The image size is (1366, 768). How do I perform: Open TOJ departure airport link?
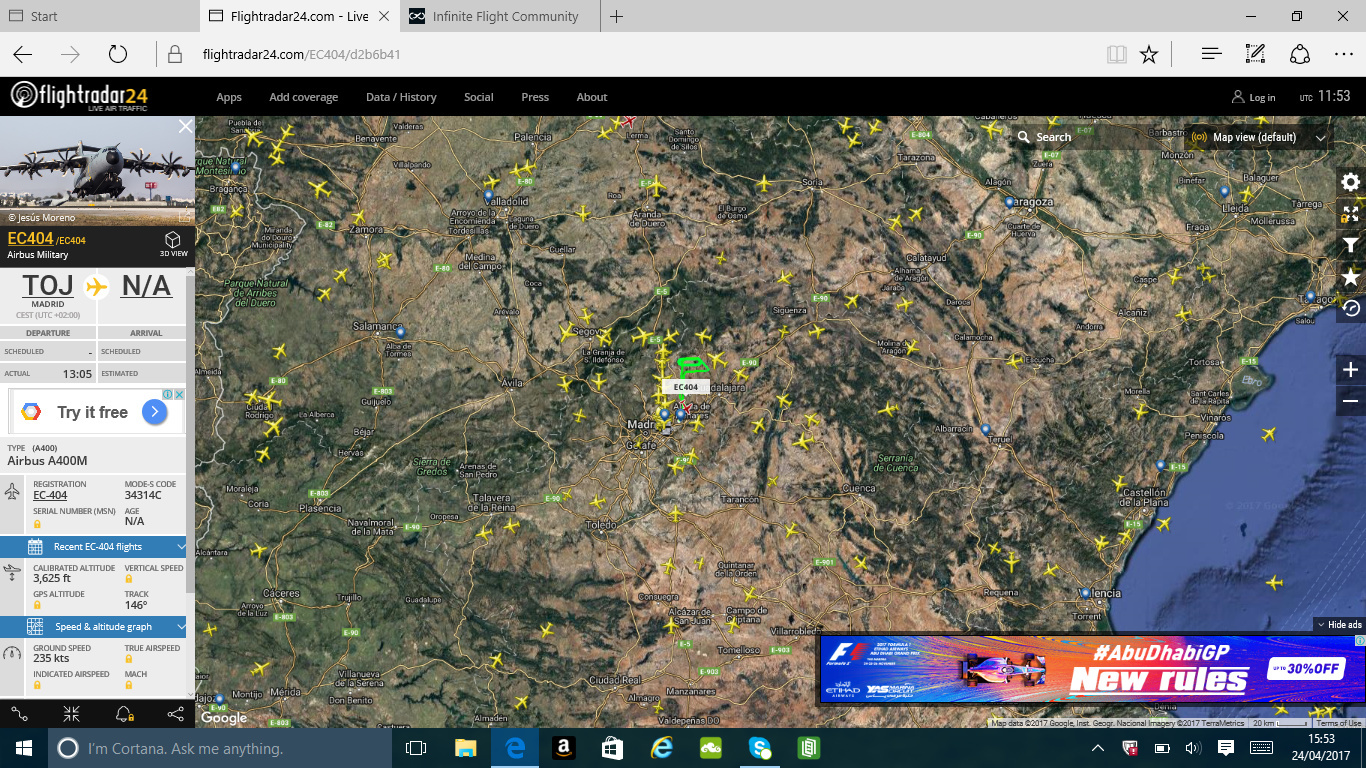point(48,285)
